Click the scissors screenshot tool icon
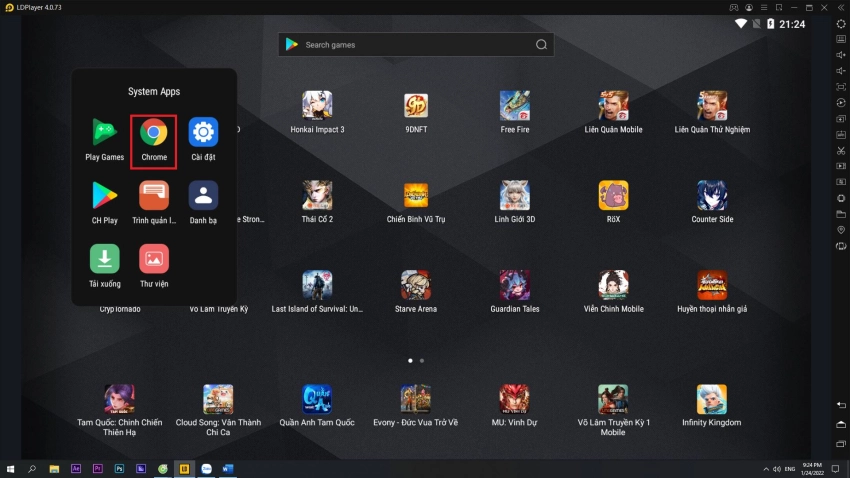Screen dimensions: 850x478 pos(840,151)
